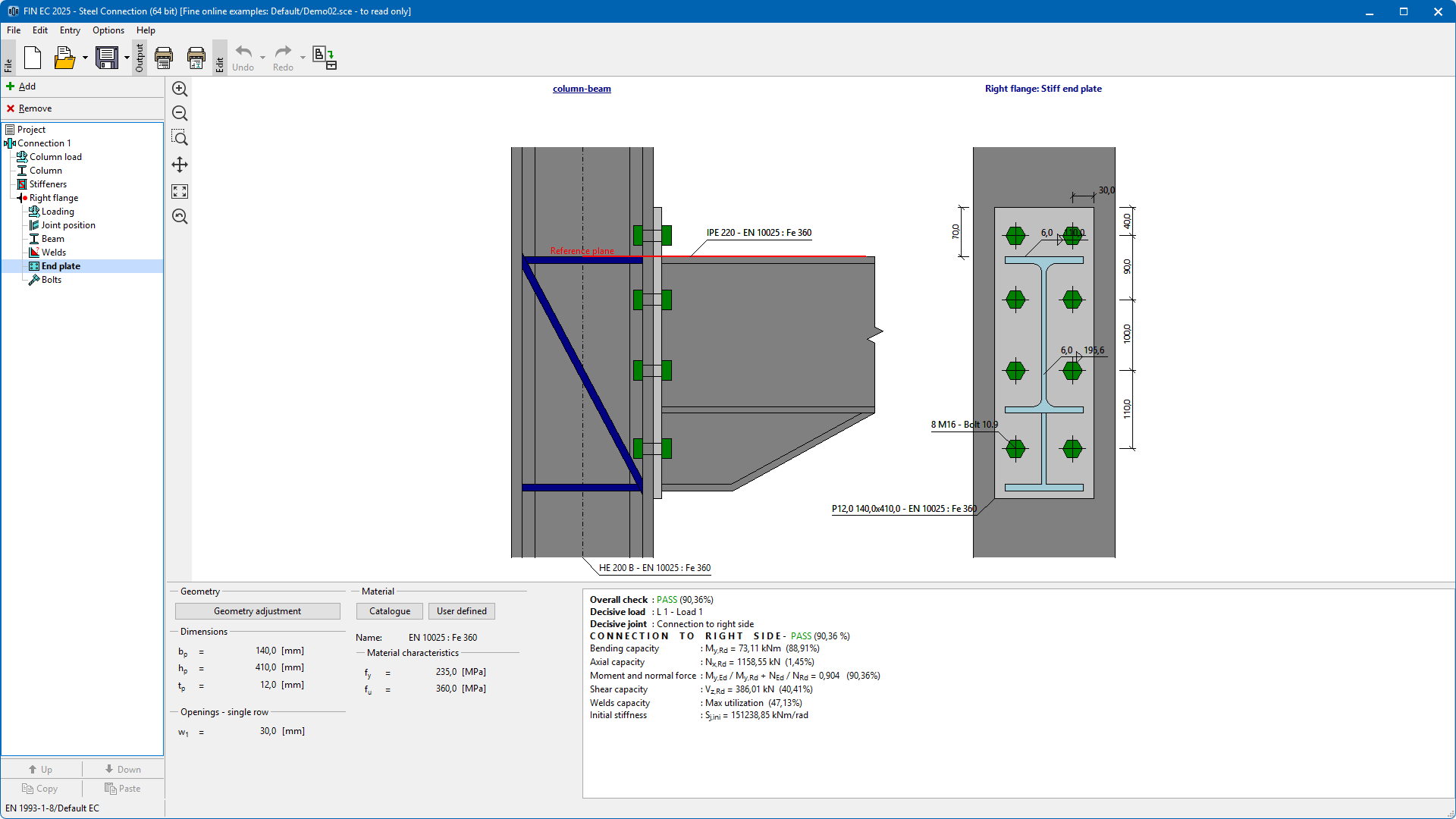Select the Pan move arrows tool

(180, 165)
